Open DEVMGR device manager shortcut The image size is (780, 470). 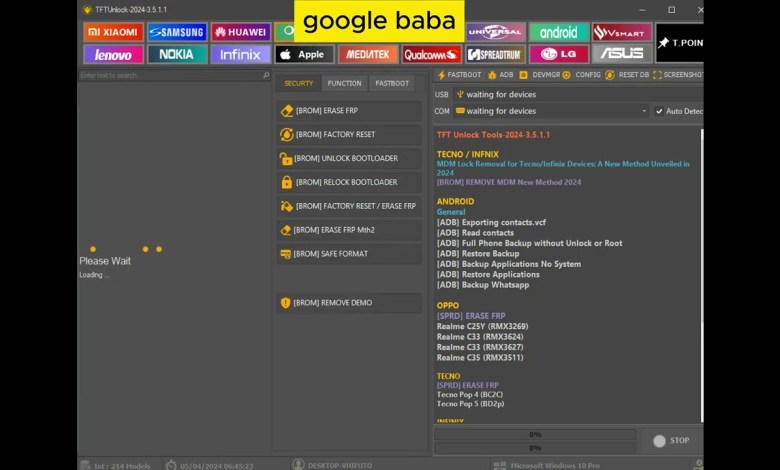tap(540, 75)
